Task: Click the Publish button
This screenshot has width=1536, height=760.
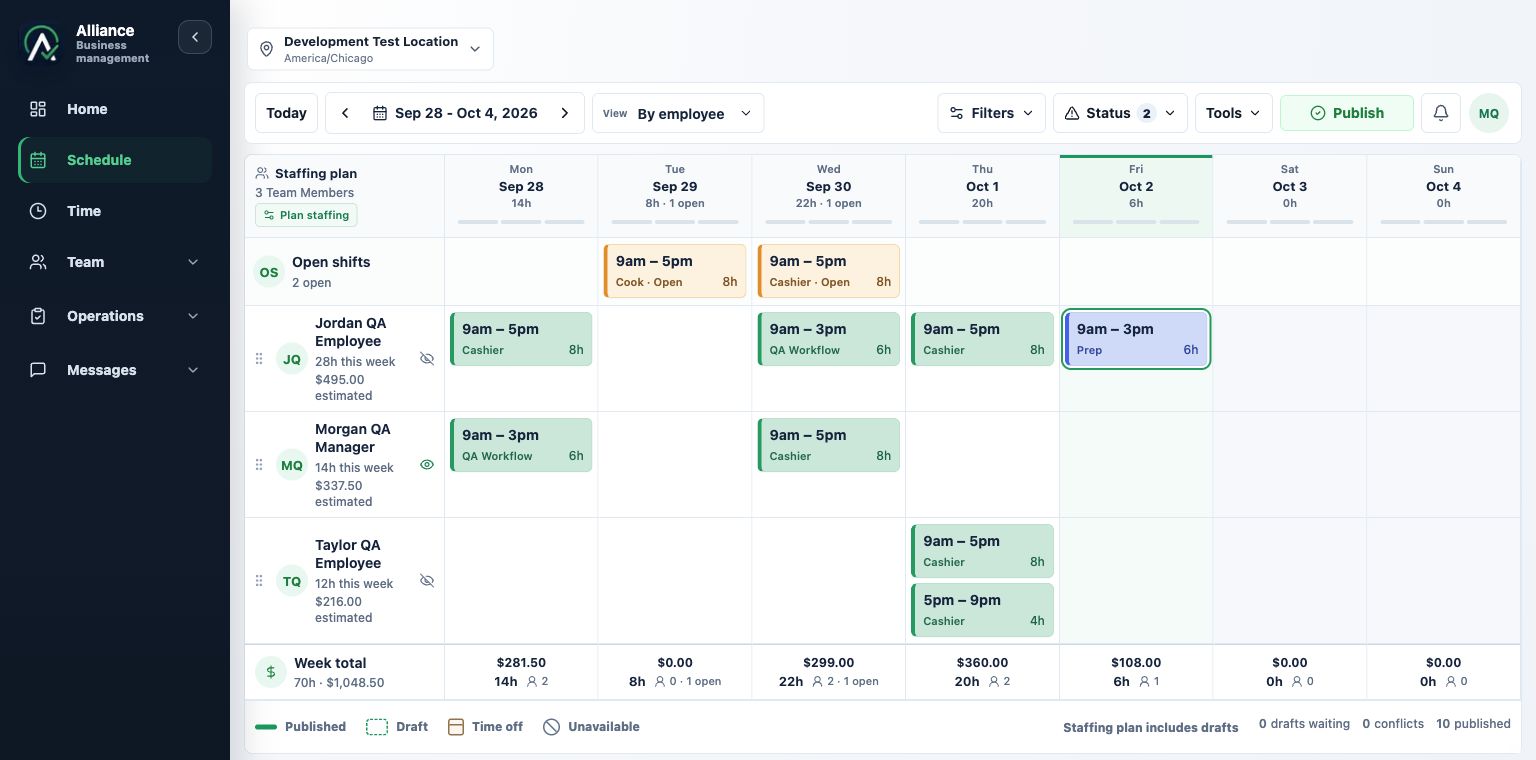Action: (x=1346, y=113)
